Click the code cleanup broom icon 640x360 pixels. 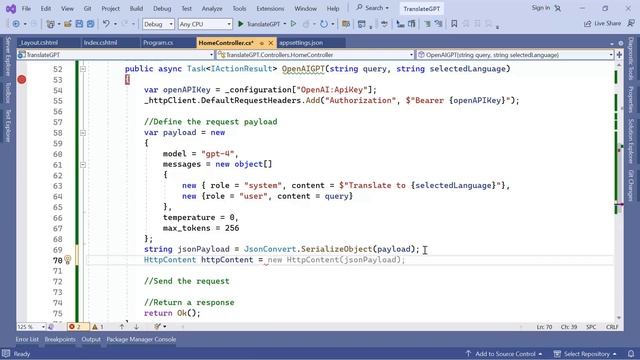pyautogui.click(x=158, y=327)
